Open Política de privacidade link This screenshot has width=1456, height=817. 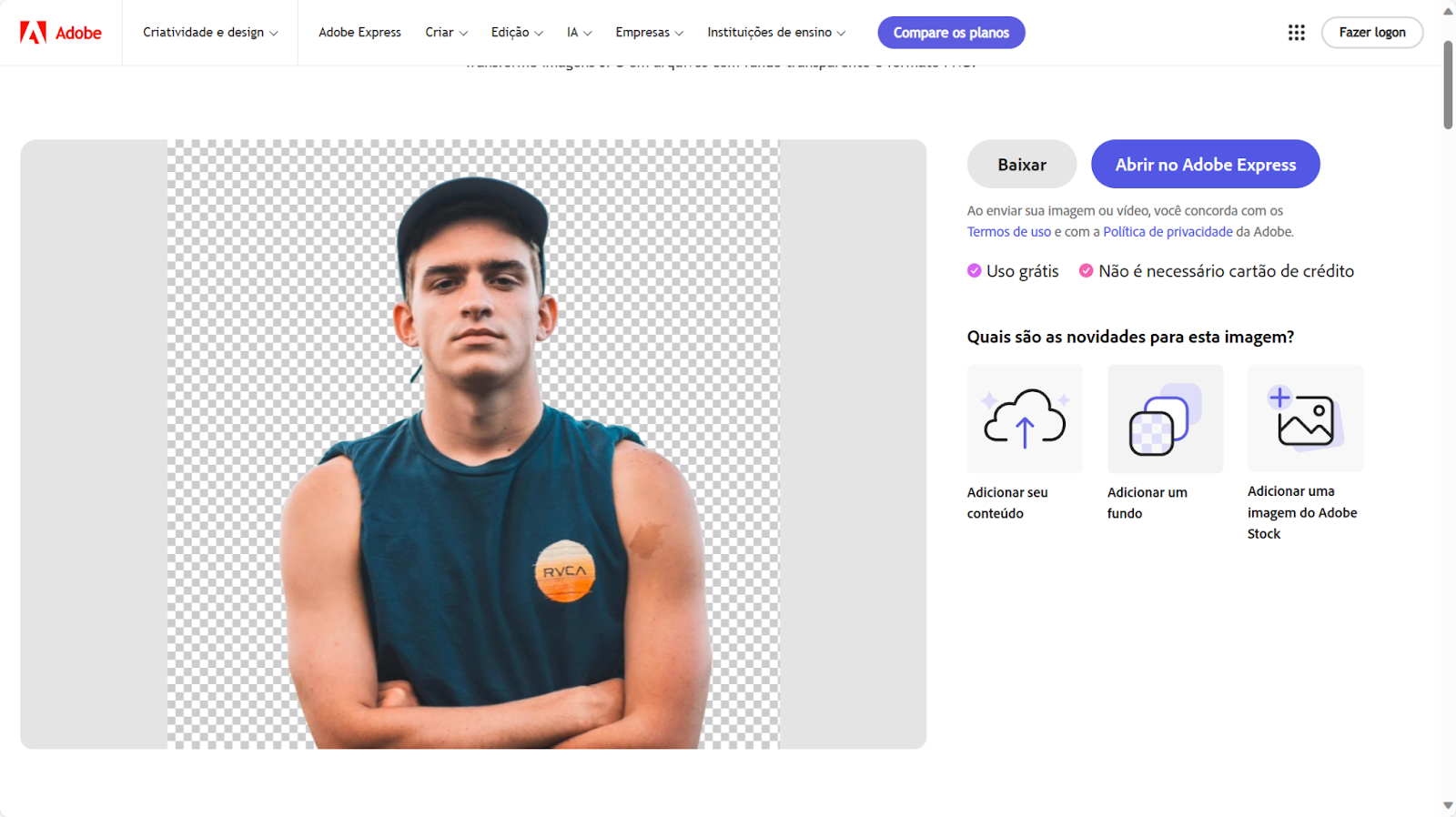(x=1168, y=232)
